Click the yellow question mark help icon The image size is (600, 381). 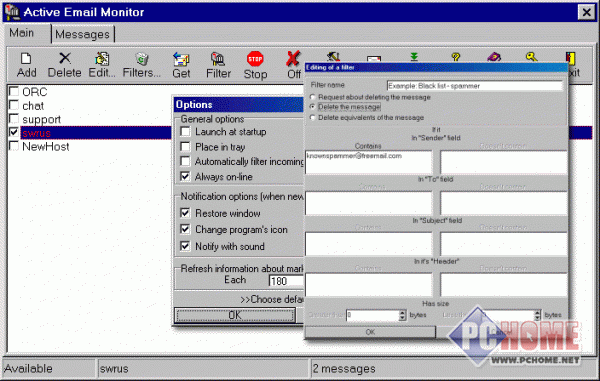tap(455, 57)
